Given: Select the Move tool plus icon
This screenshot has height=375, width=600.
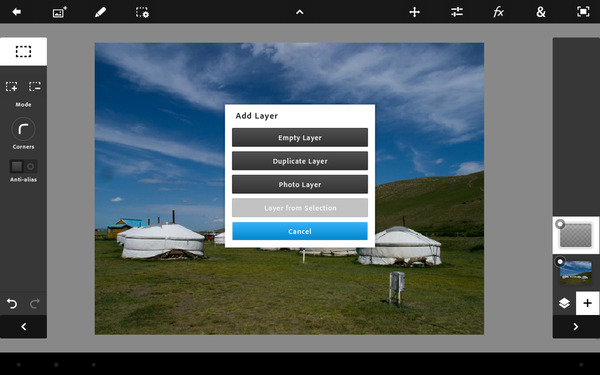Looking at the screenshot, I should point(414,12).
